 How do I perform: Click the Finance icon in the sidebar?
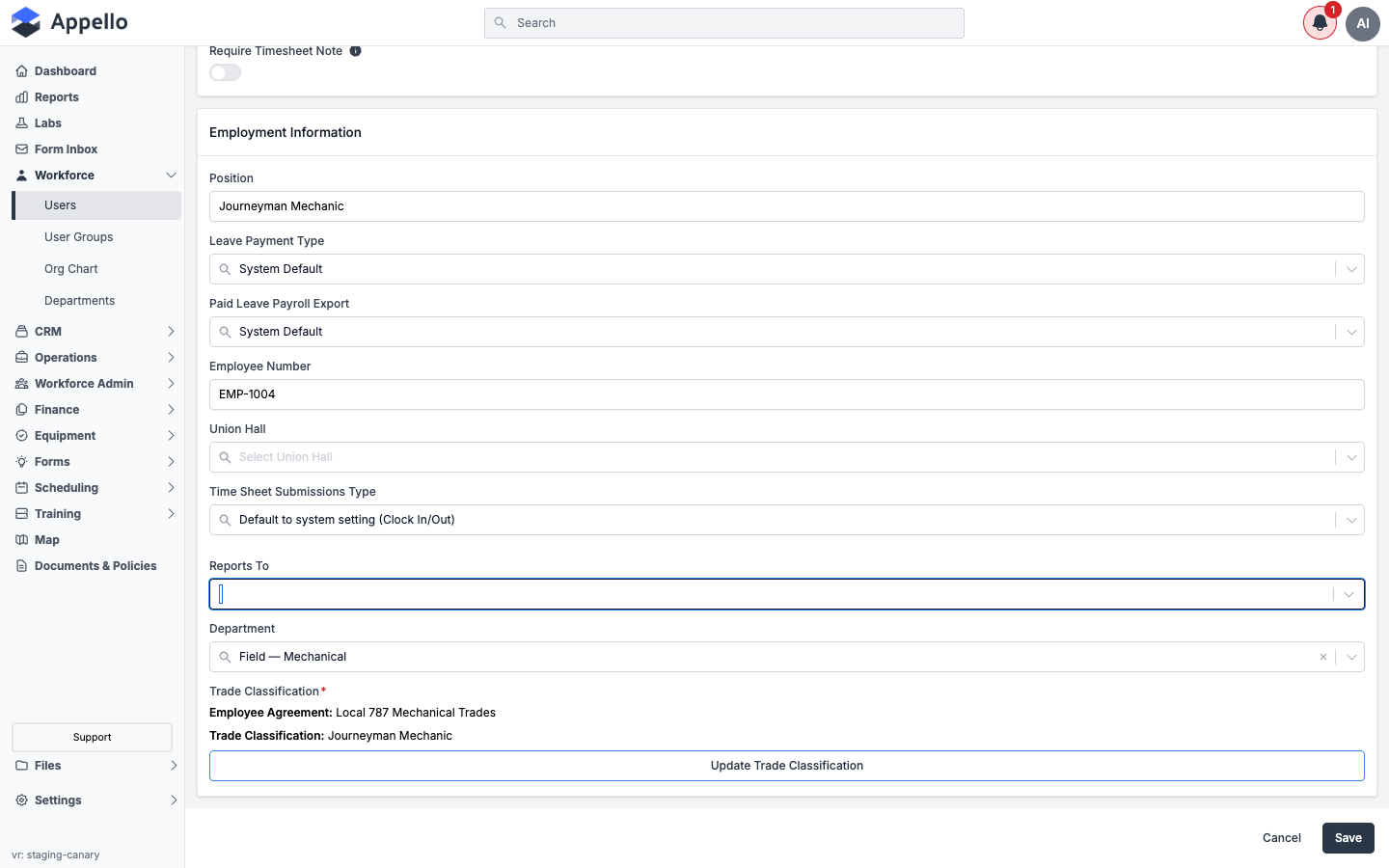(21, 410)
